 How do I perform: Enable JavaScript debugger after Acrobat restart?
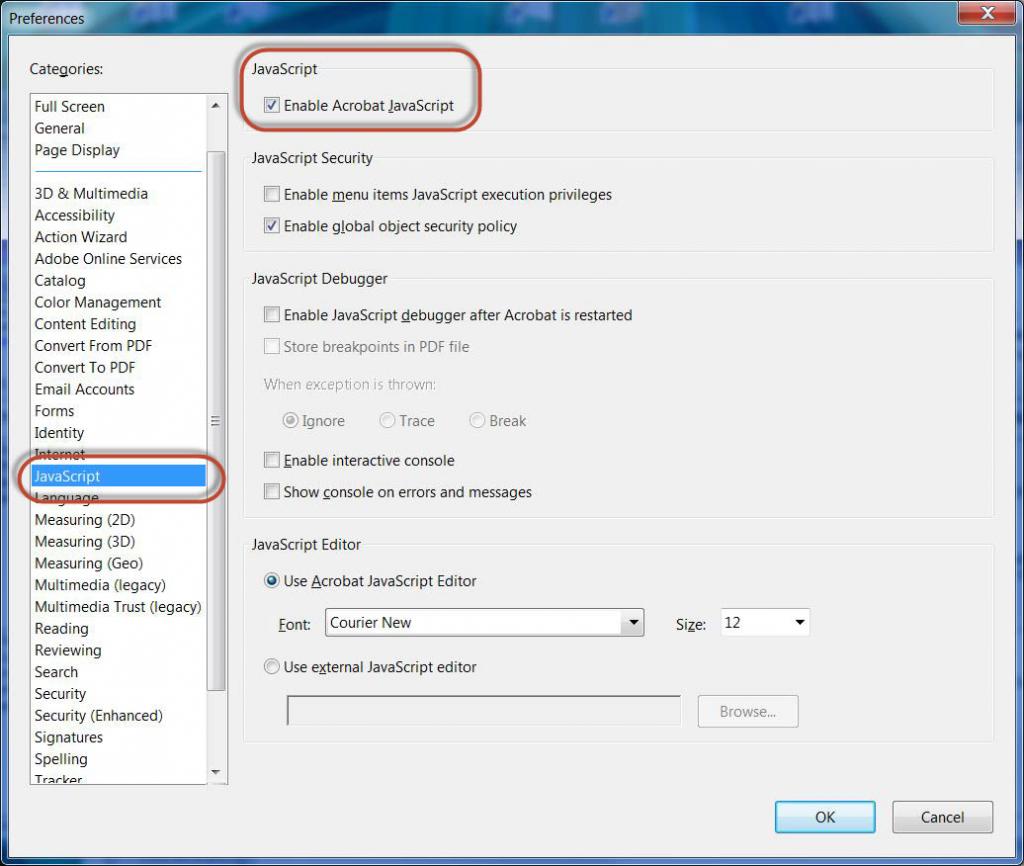(x=272, y=315)
